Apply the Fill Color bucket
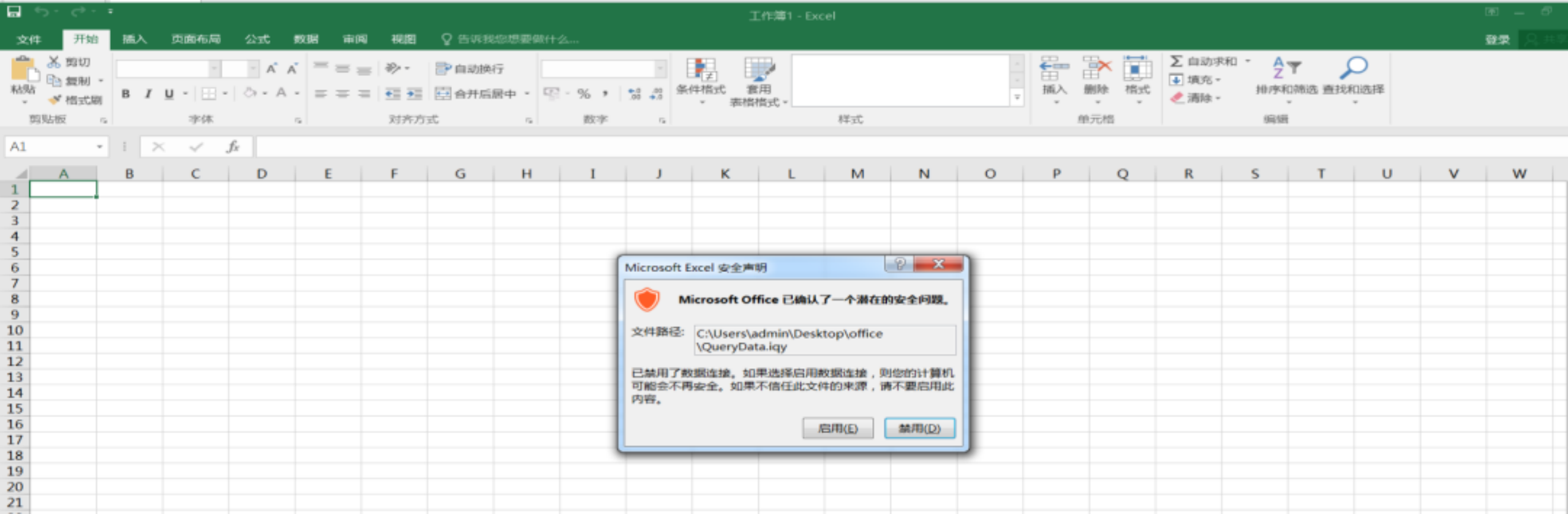The image size is (1568, 514). [x=250, y=93]
